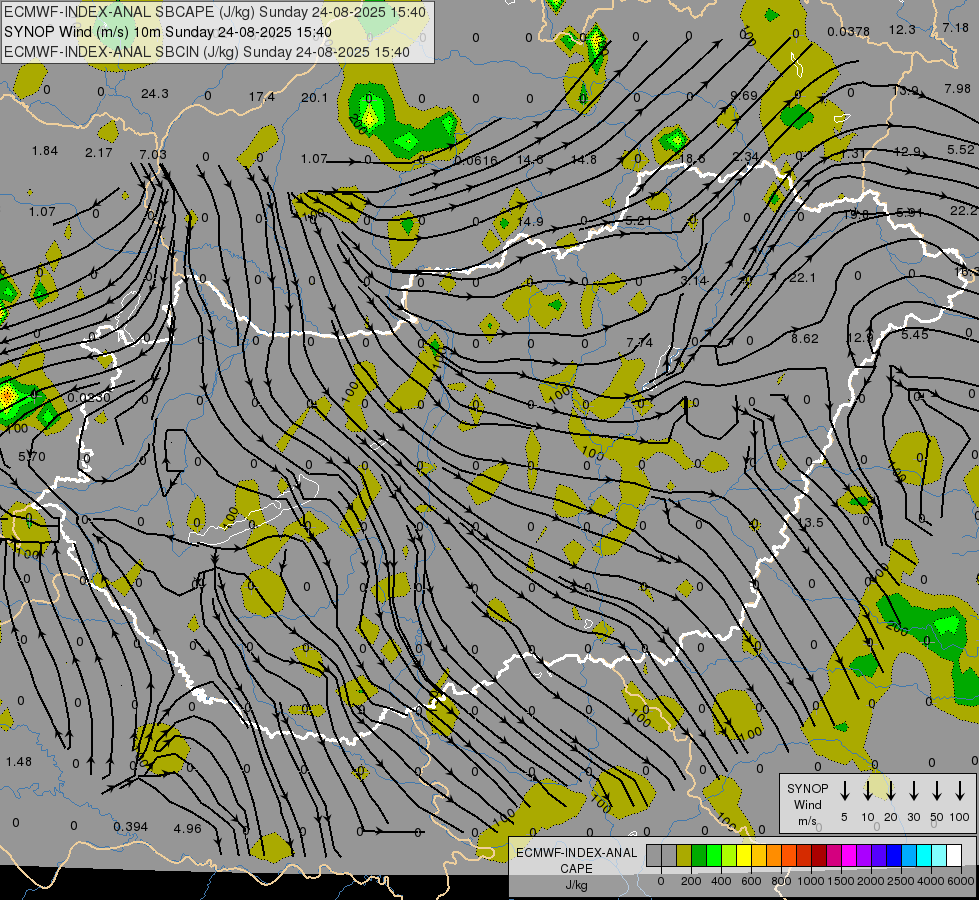Click the 800 tick label on CAPE scale
979x900 pixels.
781,881
